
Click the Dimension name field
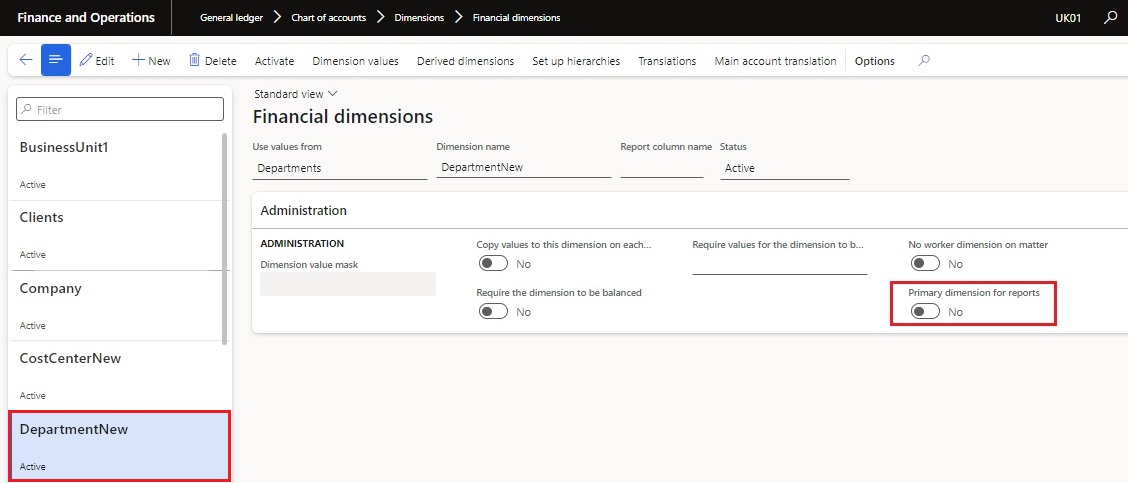coord(524,168)
